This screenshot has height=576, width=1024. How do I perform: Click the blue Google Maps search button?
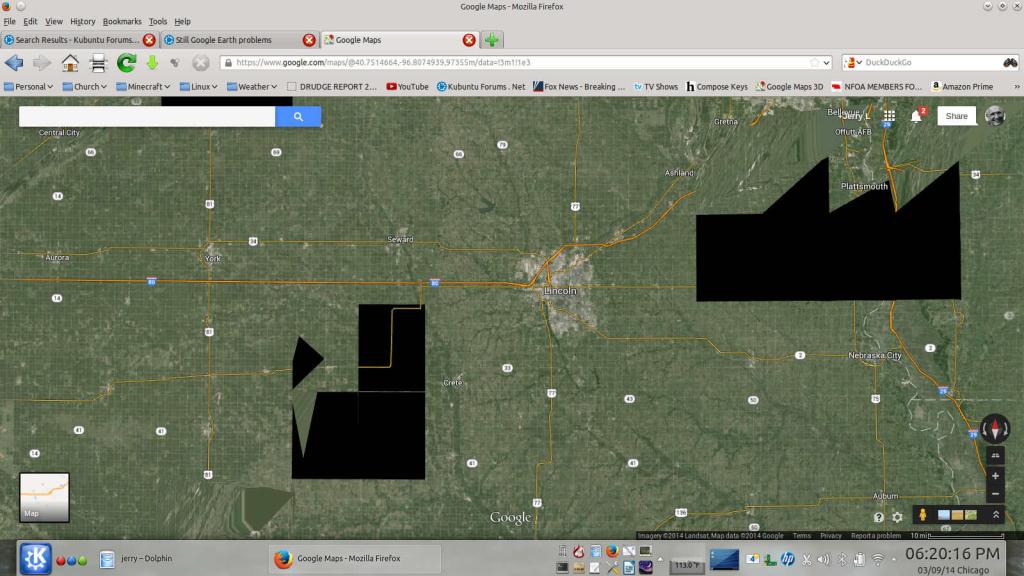[x=298, y=117]
